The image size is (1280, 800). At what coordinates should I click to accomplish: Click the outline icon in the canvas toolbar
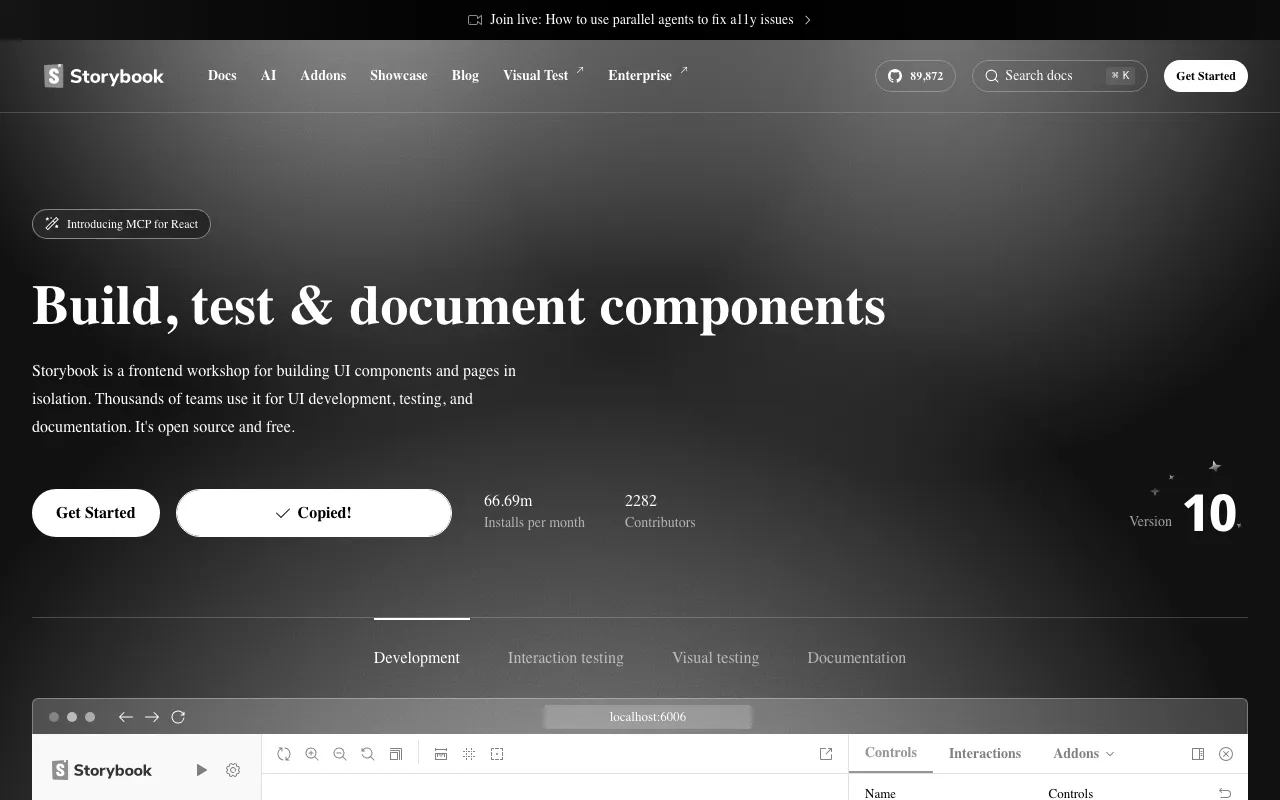[x=497, y=754]
